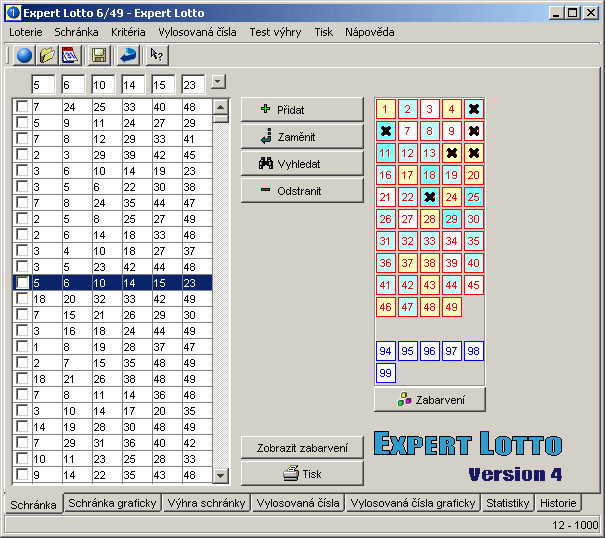Select number 49 in the number grid

point(451,307)
